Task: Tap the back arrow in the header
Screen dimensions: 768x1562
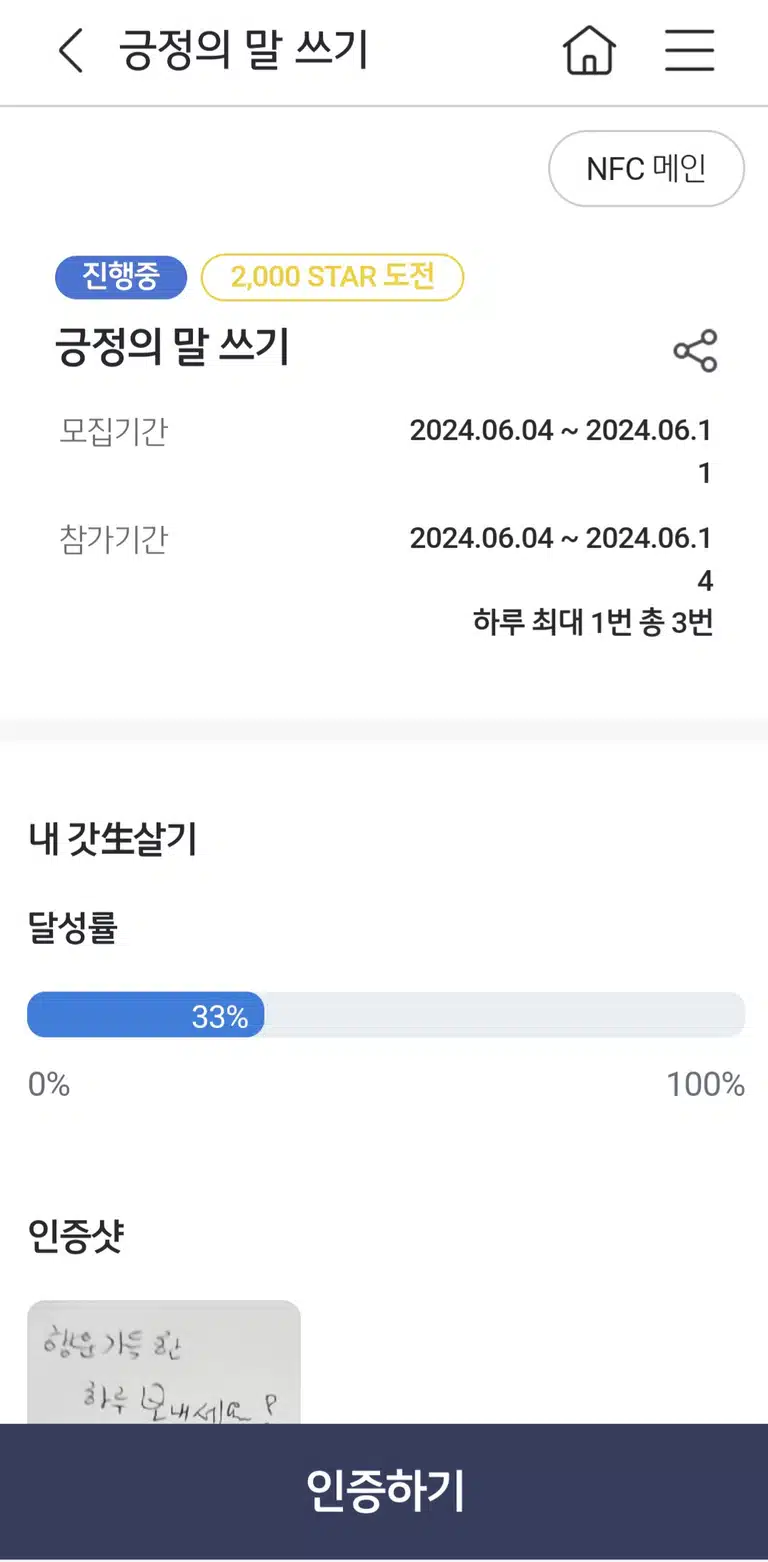Action: (71, 50)
